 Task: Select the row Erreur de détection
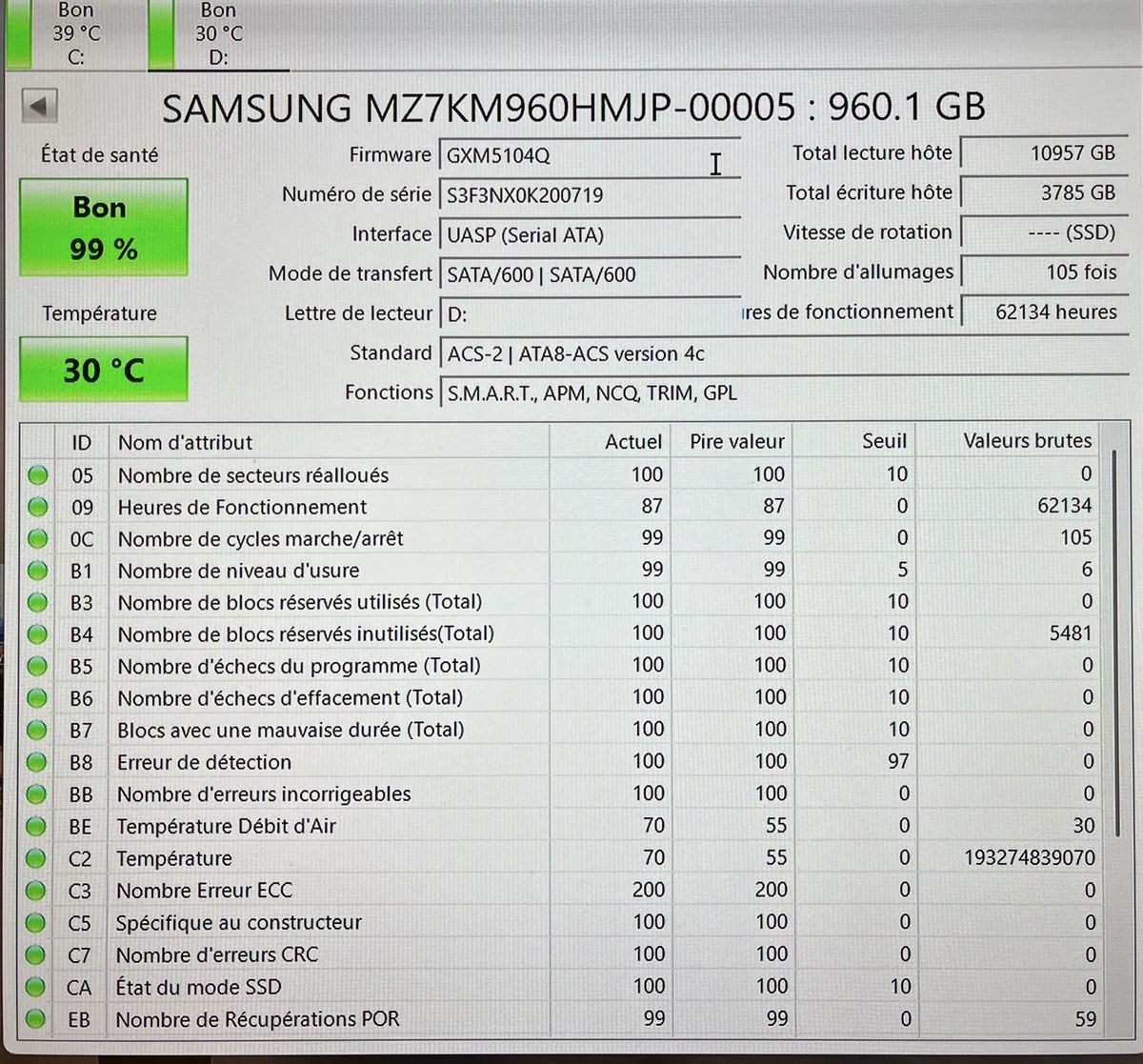[559, 762]
